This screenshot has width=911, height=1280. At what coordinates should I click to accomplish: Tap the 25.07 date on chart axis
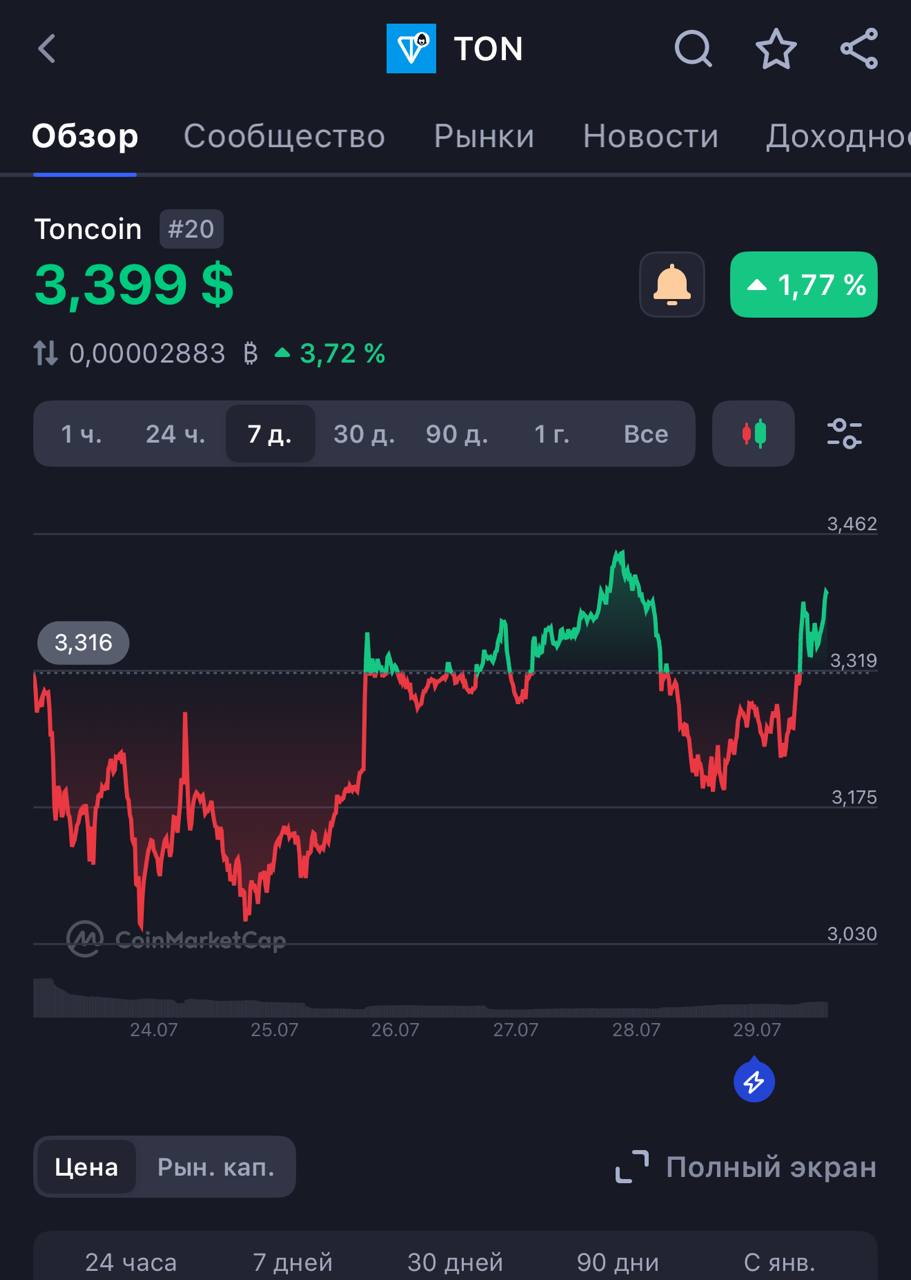point(274,1030)
